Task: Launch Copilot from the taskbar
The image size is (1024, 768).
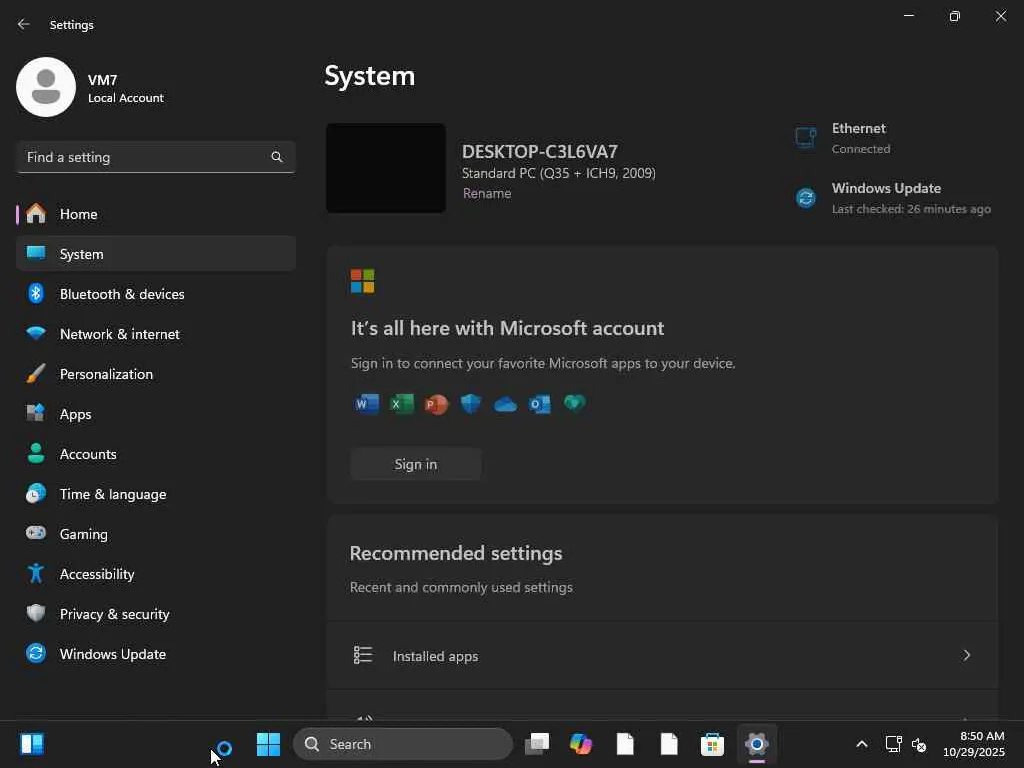Action: coord(581,744)
